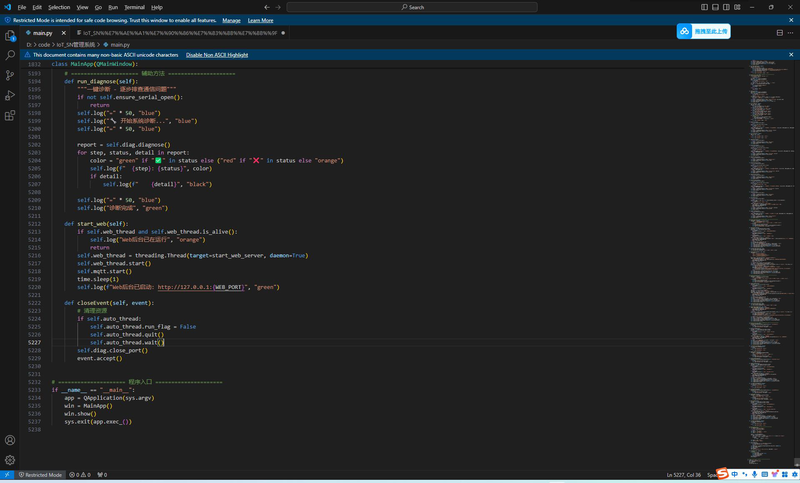Click the errors and warnings status counter
The image size is (800, 483).
click(x=80, y=475)
